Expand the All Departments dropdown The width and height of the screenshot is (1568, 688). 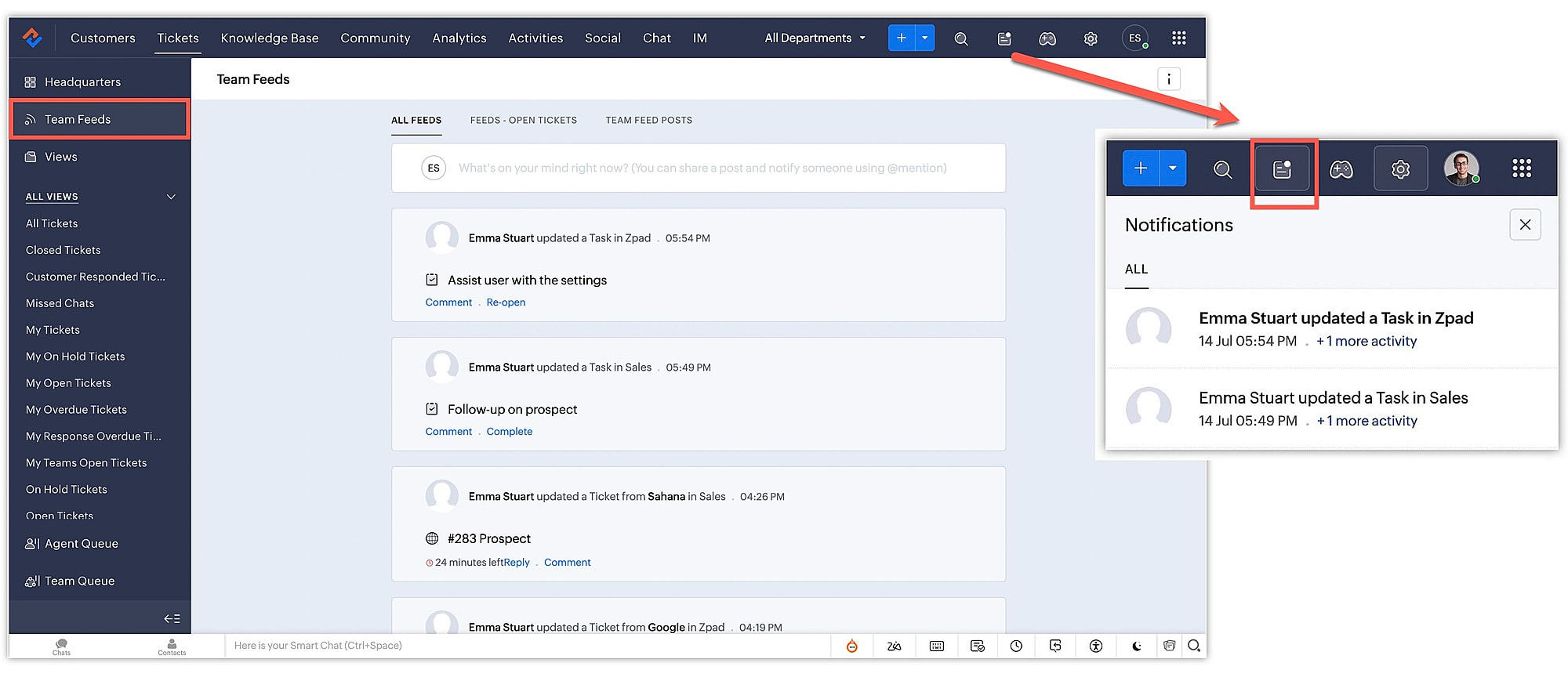(x=815, y=38)
